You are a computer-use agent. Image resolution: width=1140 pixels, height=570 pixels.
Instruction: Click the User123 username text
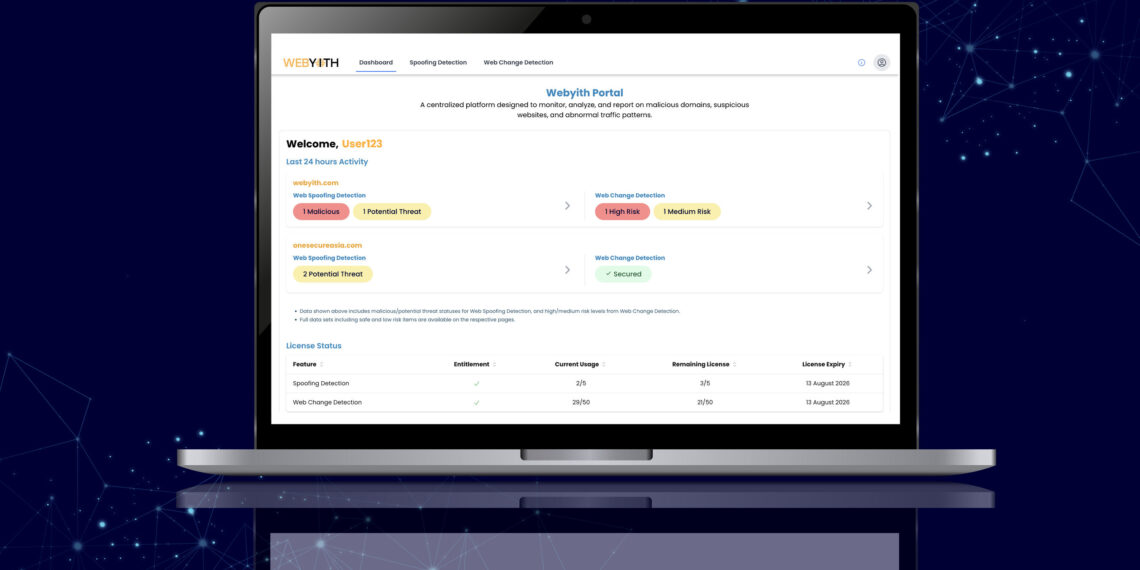362,144
